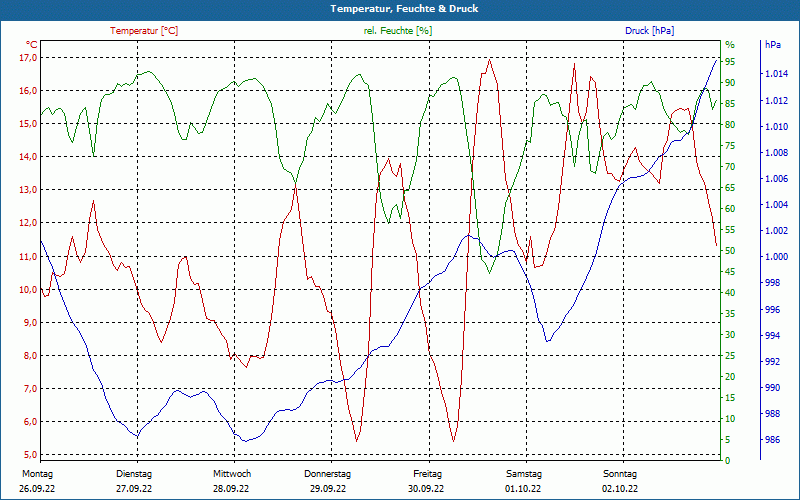This screenshot has width=800, height=500.
Task: Click the 6,0 temperature axis value
Action: click(30, 422)
